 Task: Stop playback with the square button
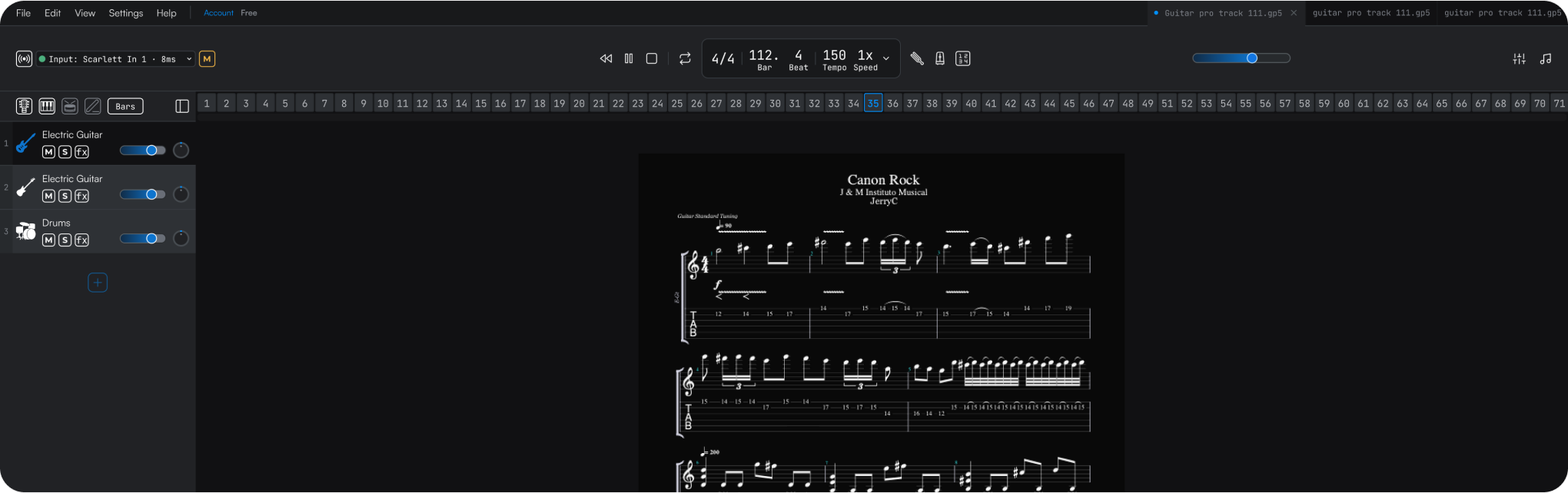(652, 58)
